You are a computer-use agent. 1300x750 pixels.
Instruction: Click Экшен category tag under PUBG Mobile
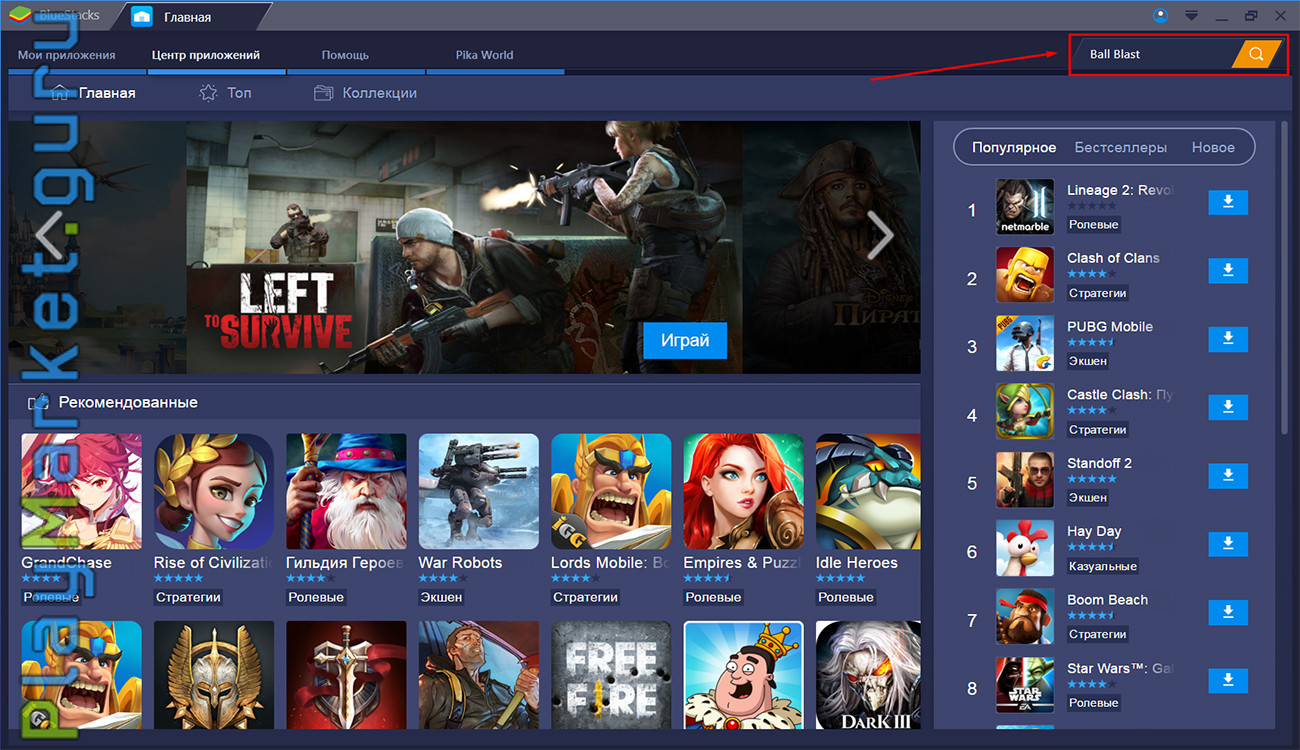1088,361
